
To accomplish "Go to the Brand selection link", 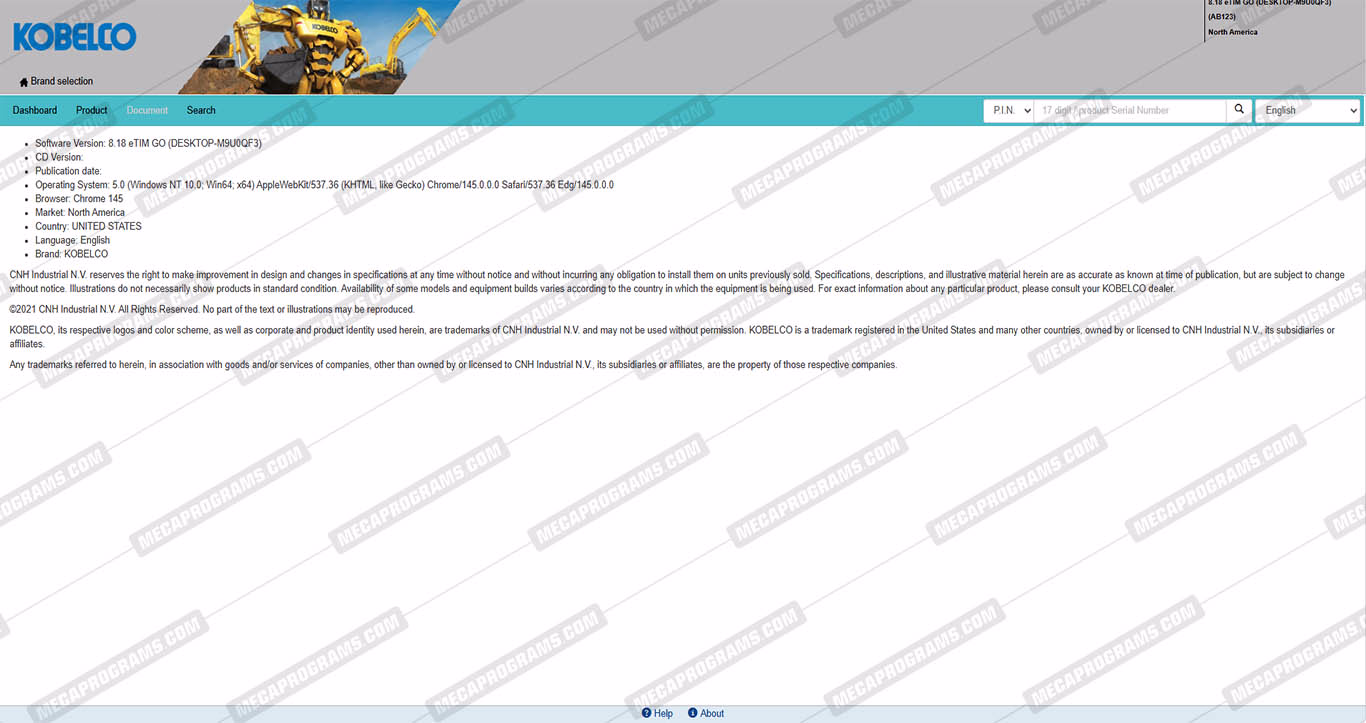I will click(x=62, y=82).
